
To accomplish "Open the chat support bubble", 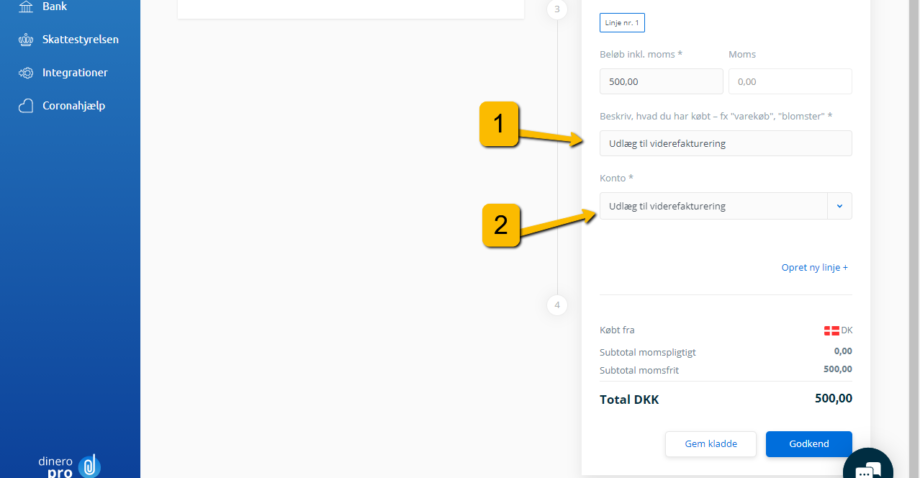I will 868,467.
